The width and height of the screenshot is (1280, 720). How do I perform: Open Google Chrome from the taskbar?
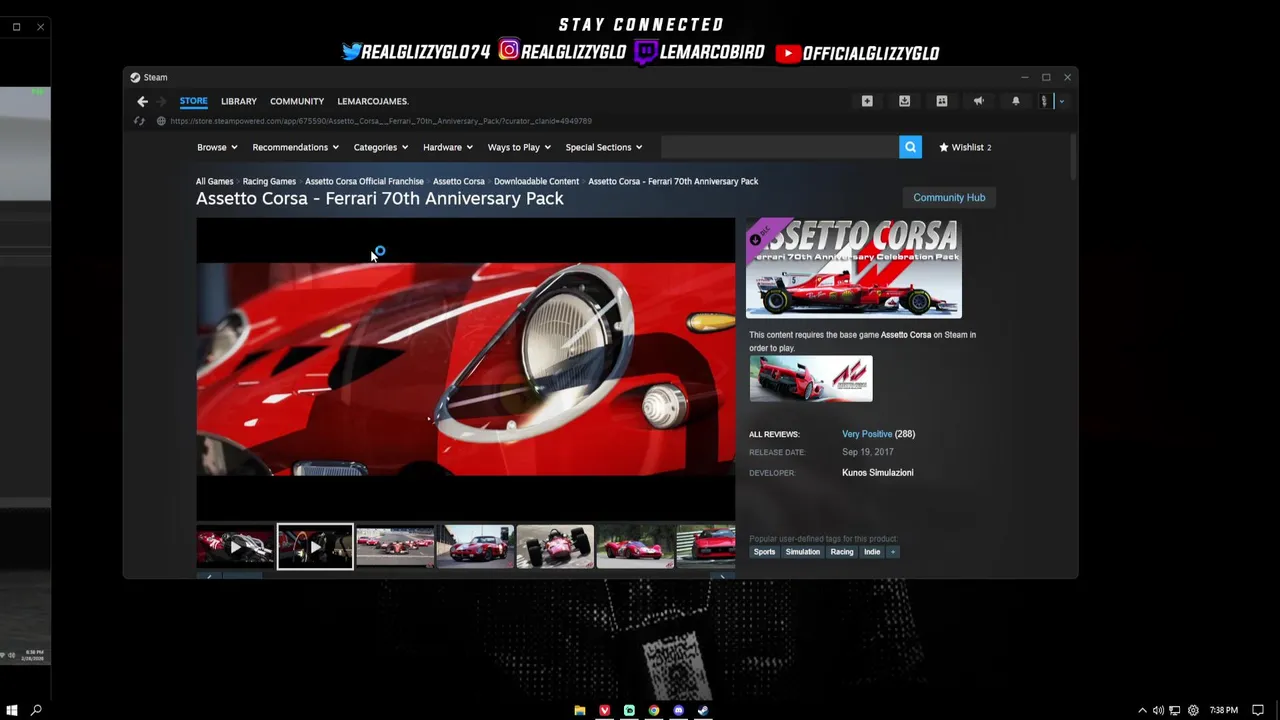pyautogui.click(x=654, y=710)
